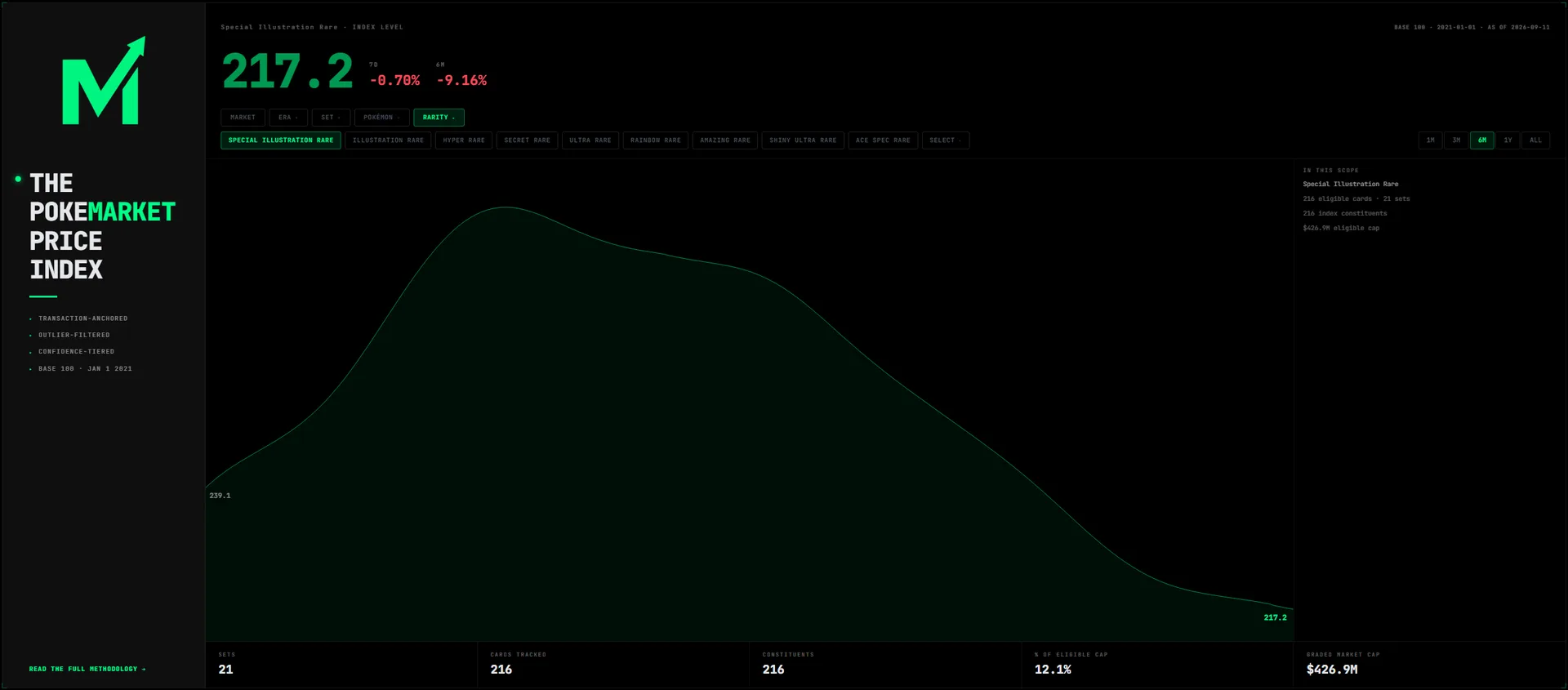Viewport: 1568px width, 690px height.
Task: Click the 217.2 index level headline value
Action: 287,71
